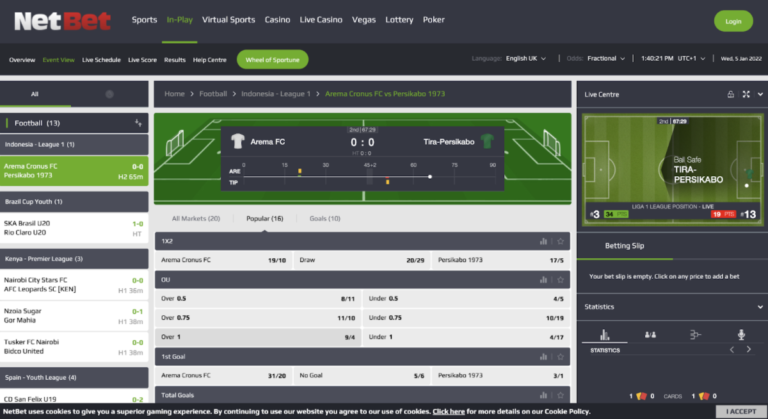
Task: Star the 1st Goal market
Action: click(560, 357)
